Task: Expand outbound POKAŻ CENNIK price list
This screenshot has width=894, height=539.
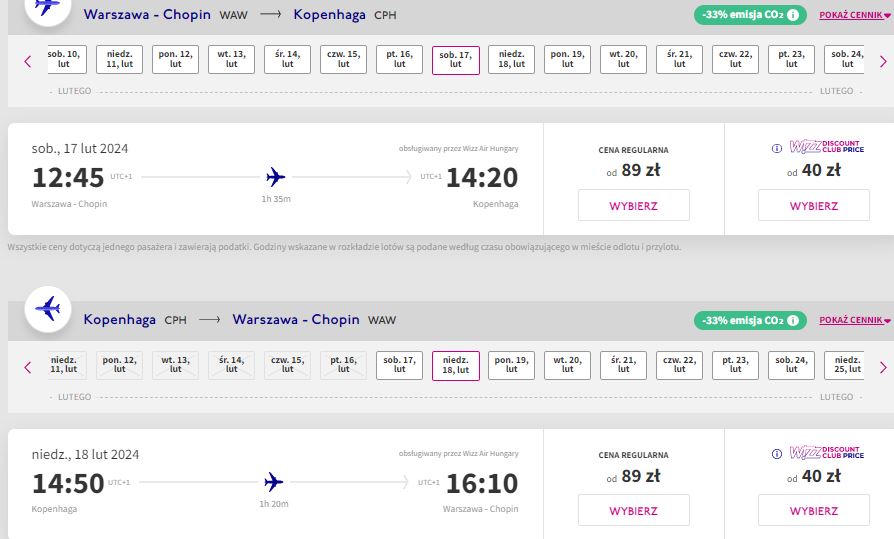Action: pos(855,15)
